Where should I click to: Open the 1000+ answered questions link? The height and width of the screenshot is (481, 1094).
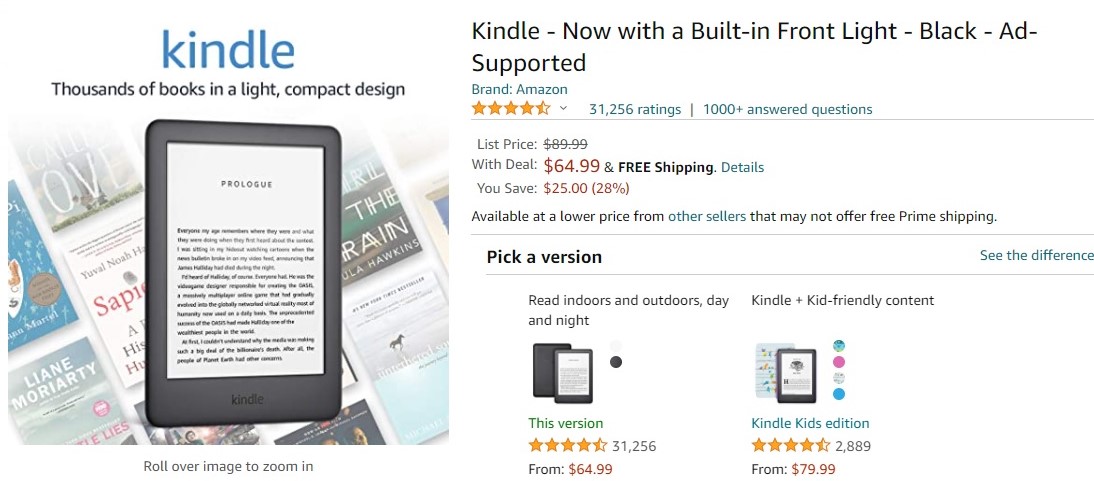click(x=787, y=109)
